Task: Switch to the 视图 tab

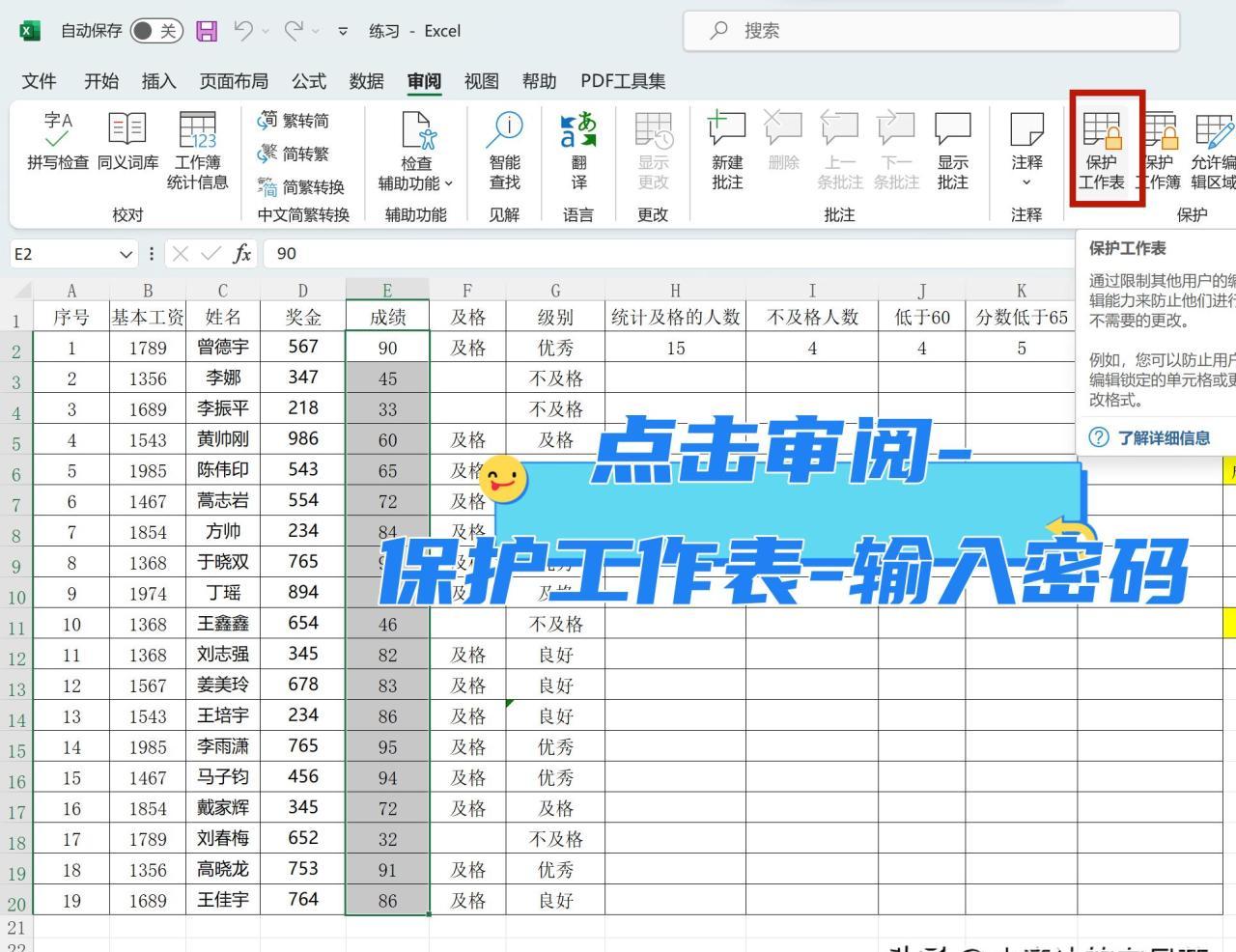Action: coord(481,81)
